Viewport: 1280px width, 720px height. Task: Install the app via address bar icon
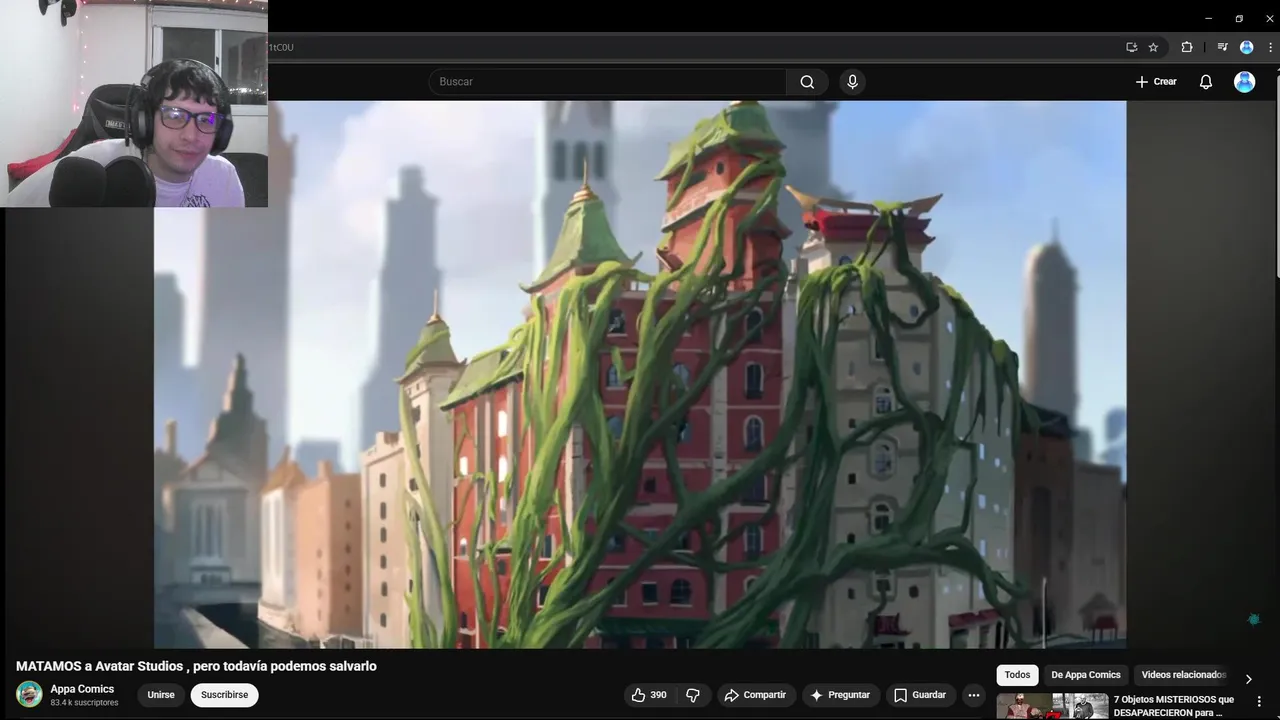1132,47
